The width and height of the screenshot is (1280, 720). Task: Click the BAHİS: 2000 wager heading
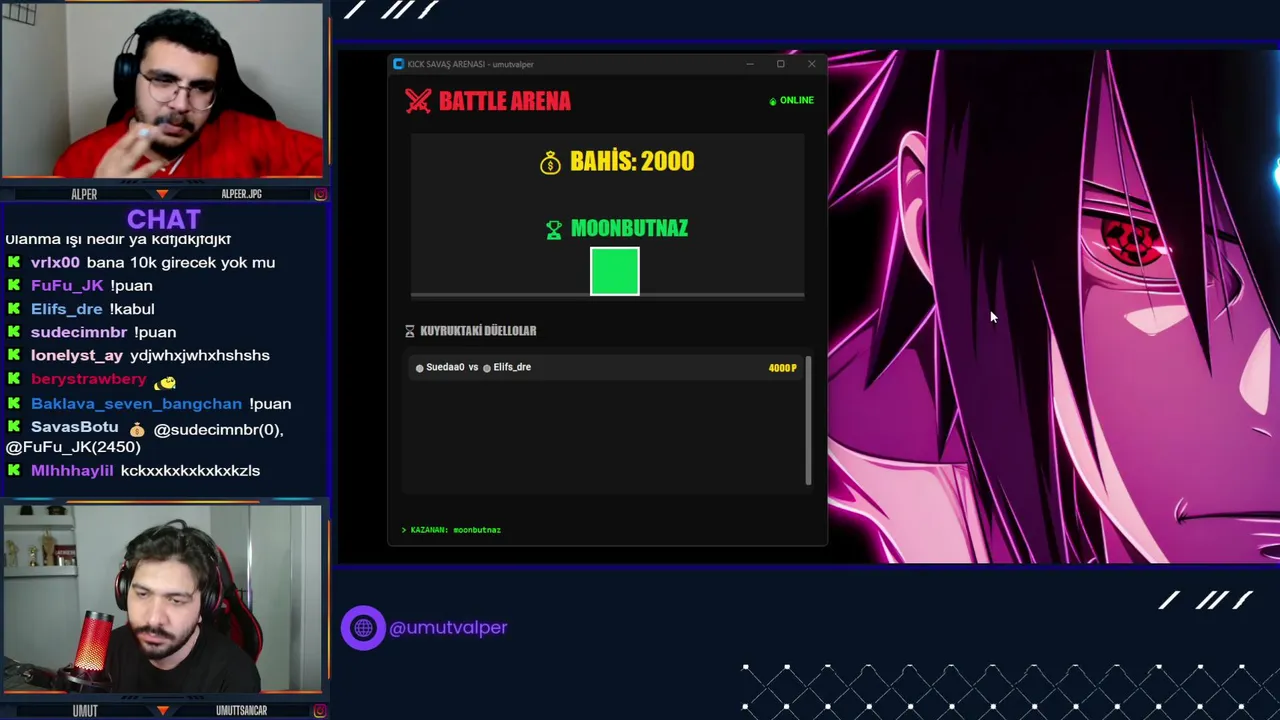click(632, 162)
